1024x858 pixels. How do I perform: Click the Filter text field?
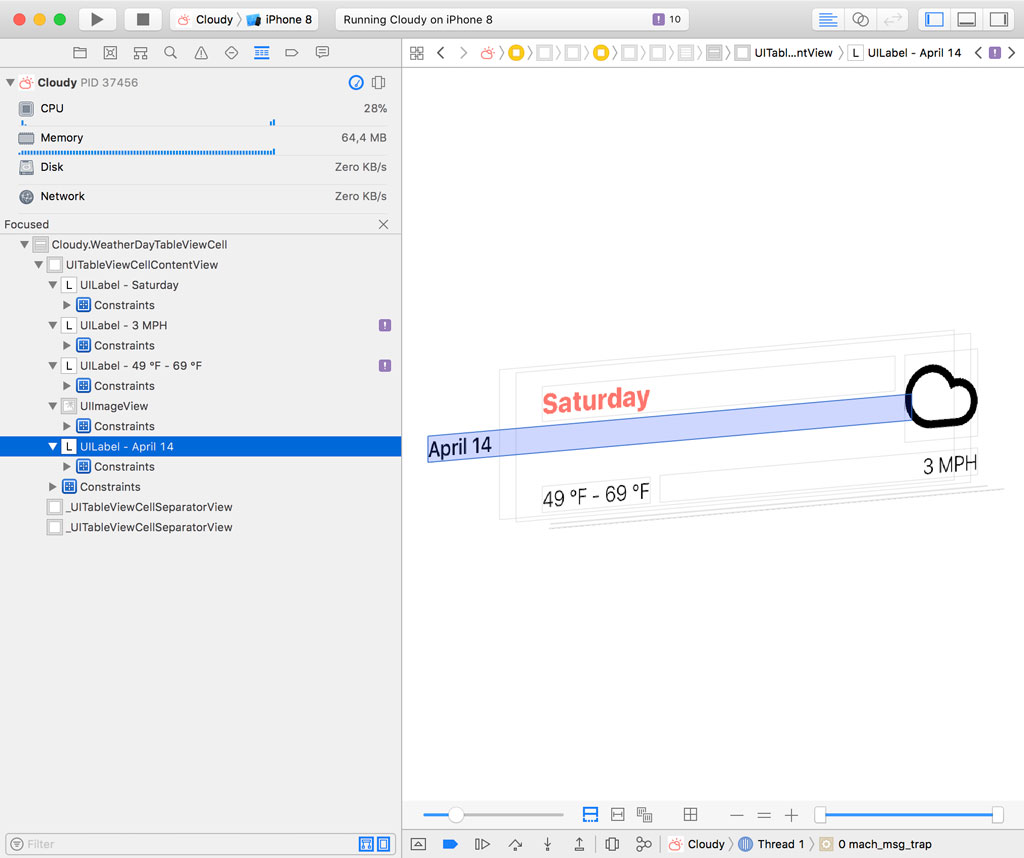pos(185,844)
